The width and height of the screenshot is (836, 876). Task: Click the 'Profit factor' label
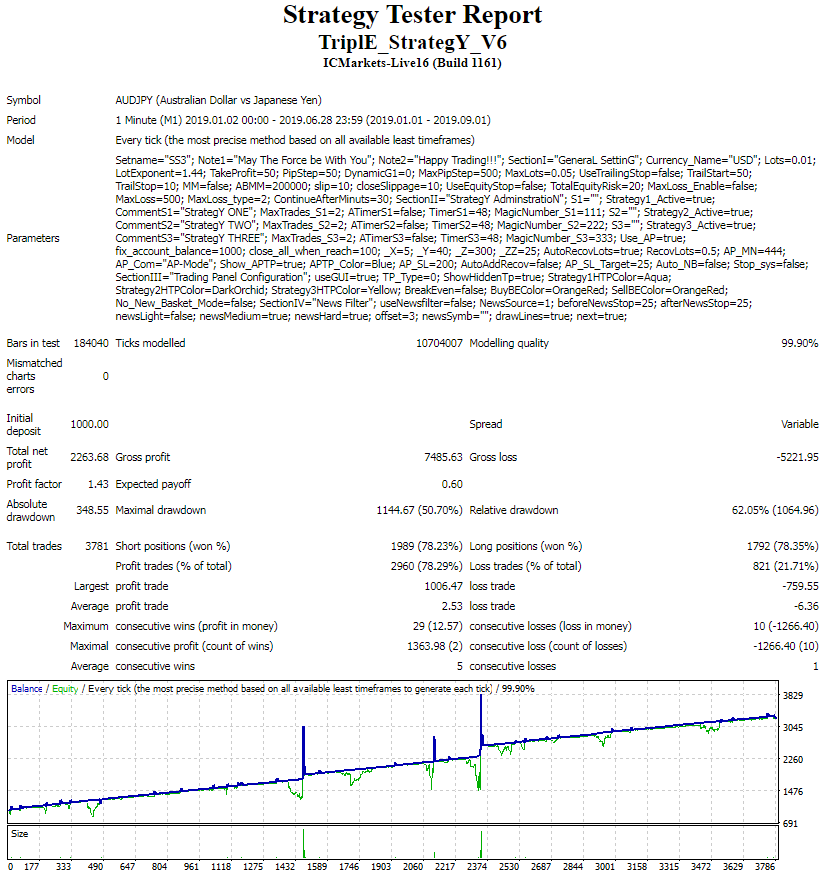click(x=34, y=484)
